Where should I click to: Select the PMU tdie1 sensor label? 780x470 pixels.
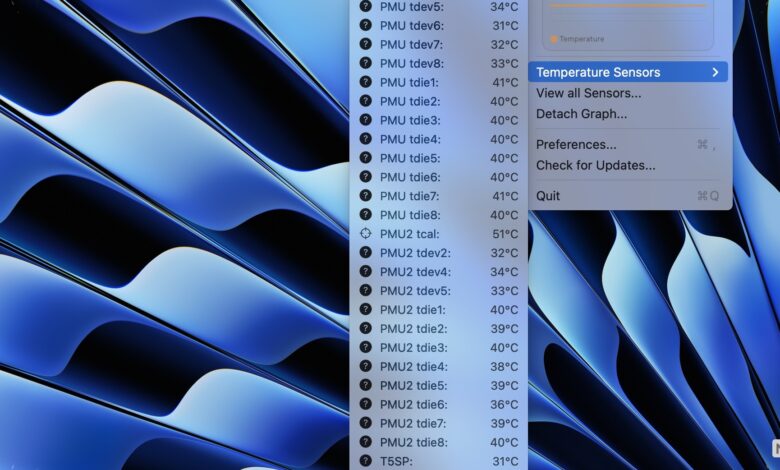coord(409,82)
